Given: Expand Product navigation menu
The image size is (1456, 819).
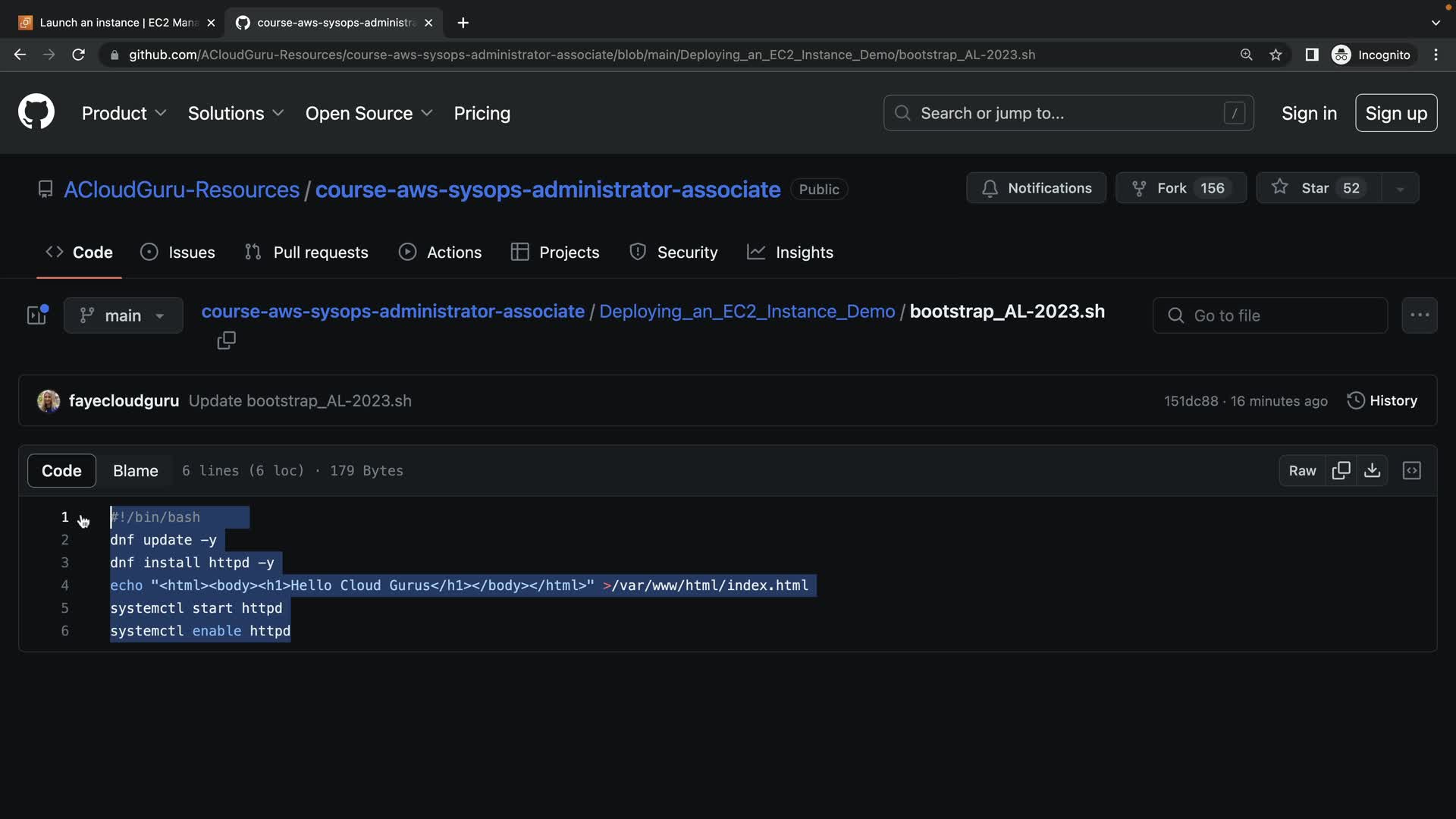Looking at the screenshot, I should pos(124,113).
